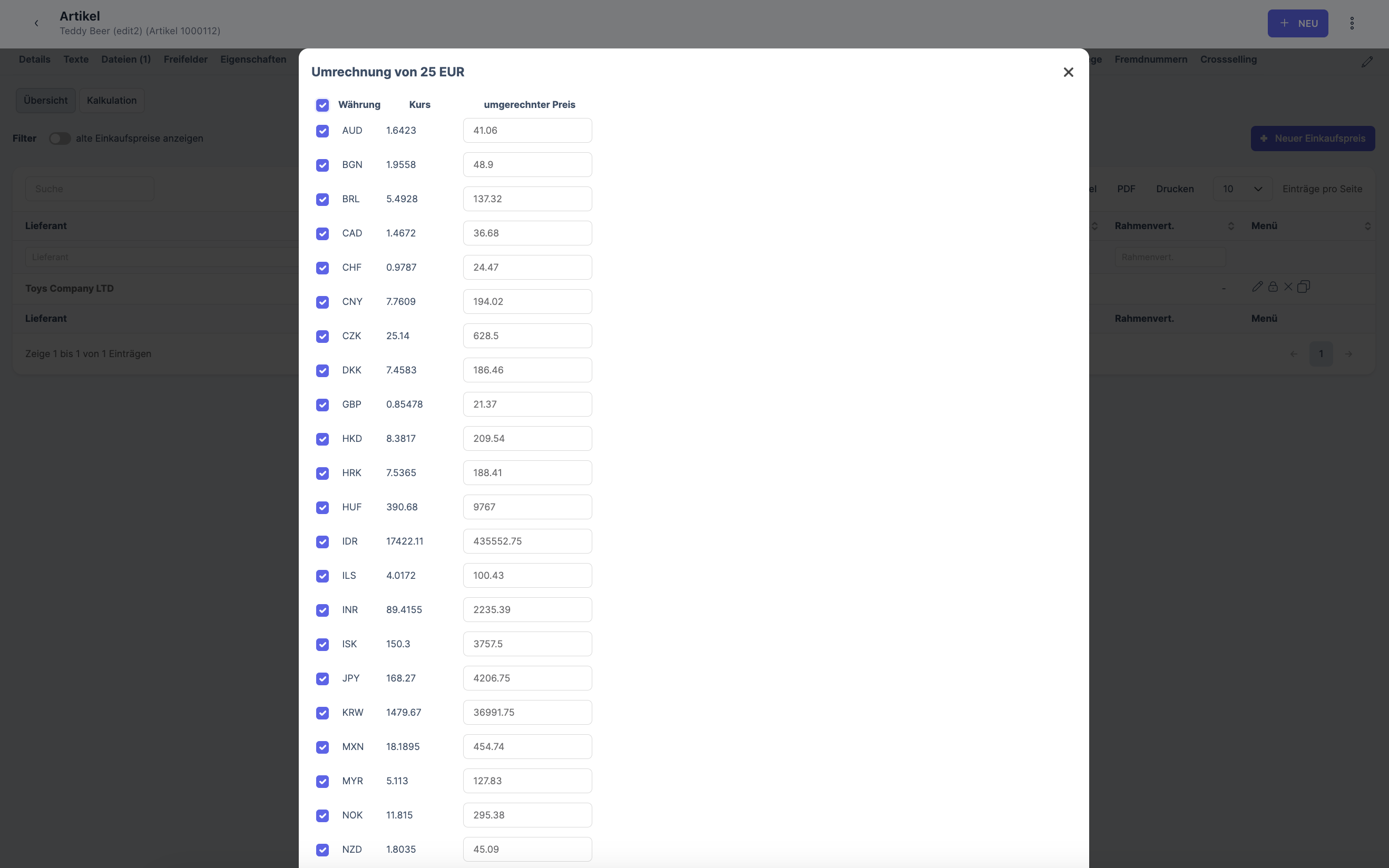Click edit pencil icon for Toys Company LTD
1389x868 pixels.
coord(1257,287)
